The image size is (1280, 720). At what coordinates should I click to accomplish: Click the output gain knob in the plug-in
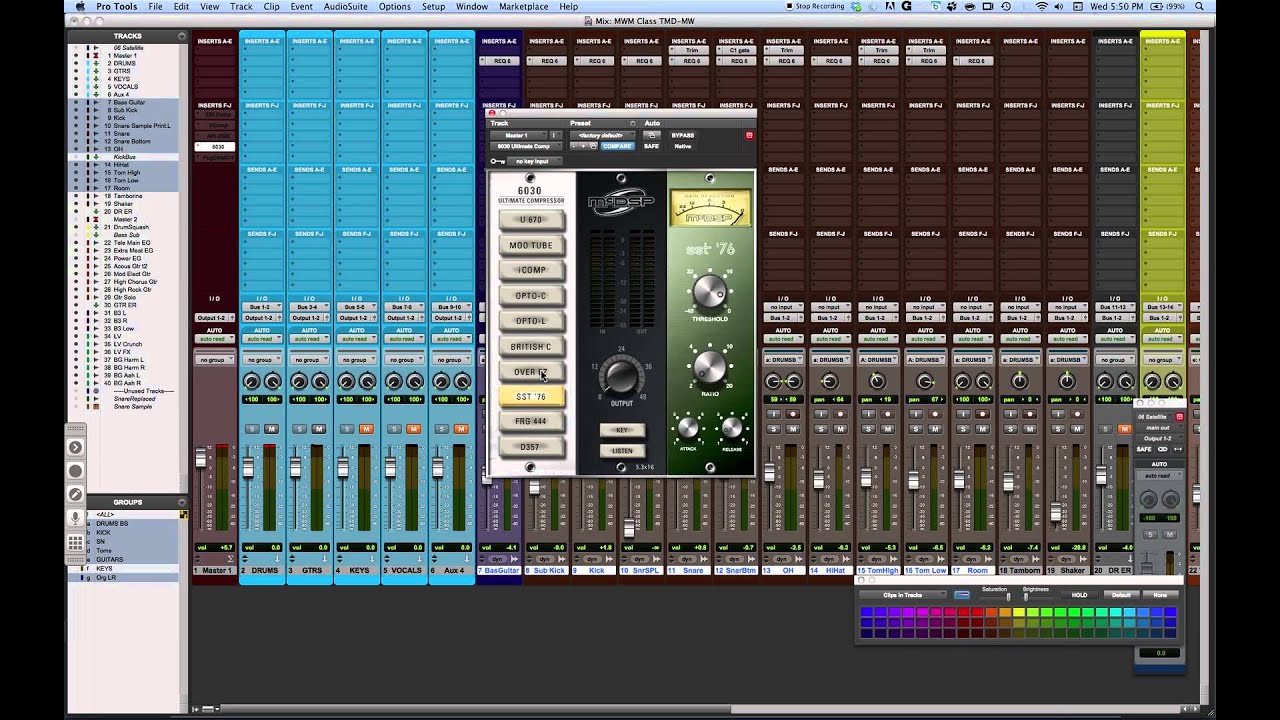pyautogui.click(x=621, y=376)
